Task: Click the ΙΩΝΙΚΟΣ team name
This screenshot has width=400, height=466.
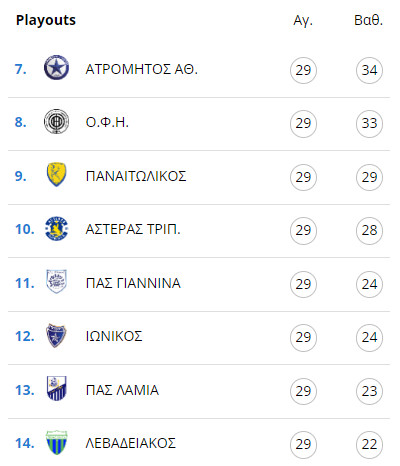Action: point(114,336)
